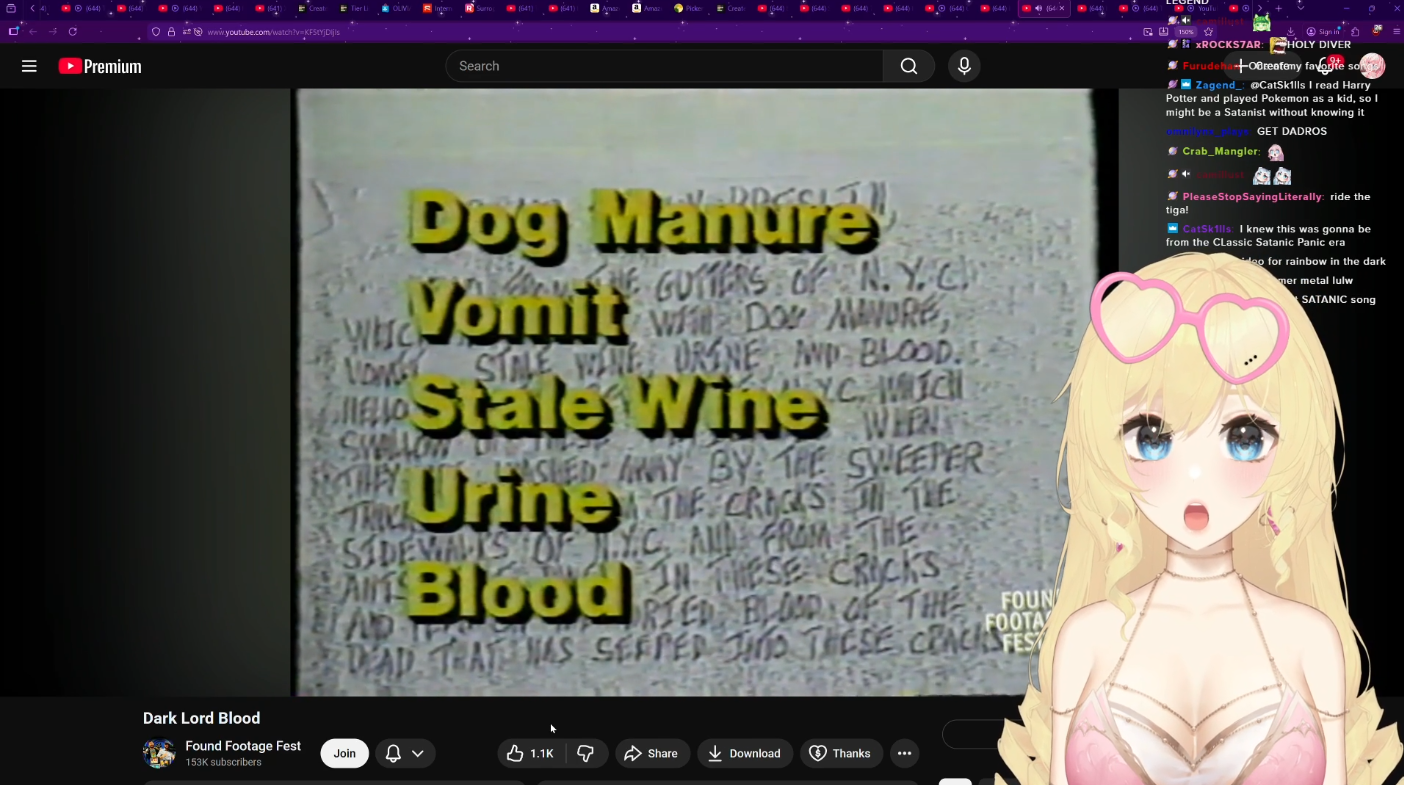Click chat username Crab_Mangler
The height and width of the screenshot is (785, 1404).
pyautogui.click(x=1220, y=151)
